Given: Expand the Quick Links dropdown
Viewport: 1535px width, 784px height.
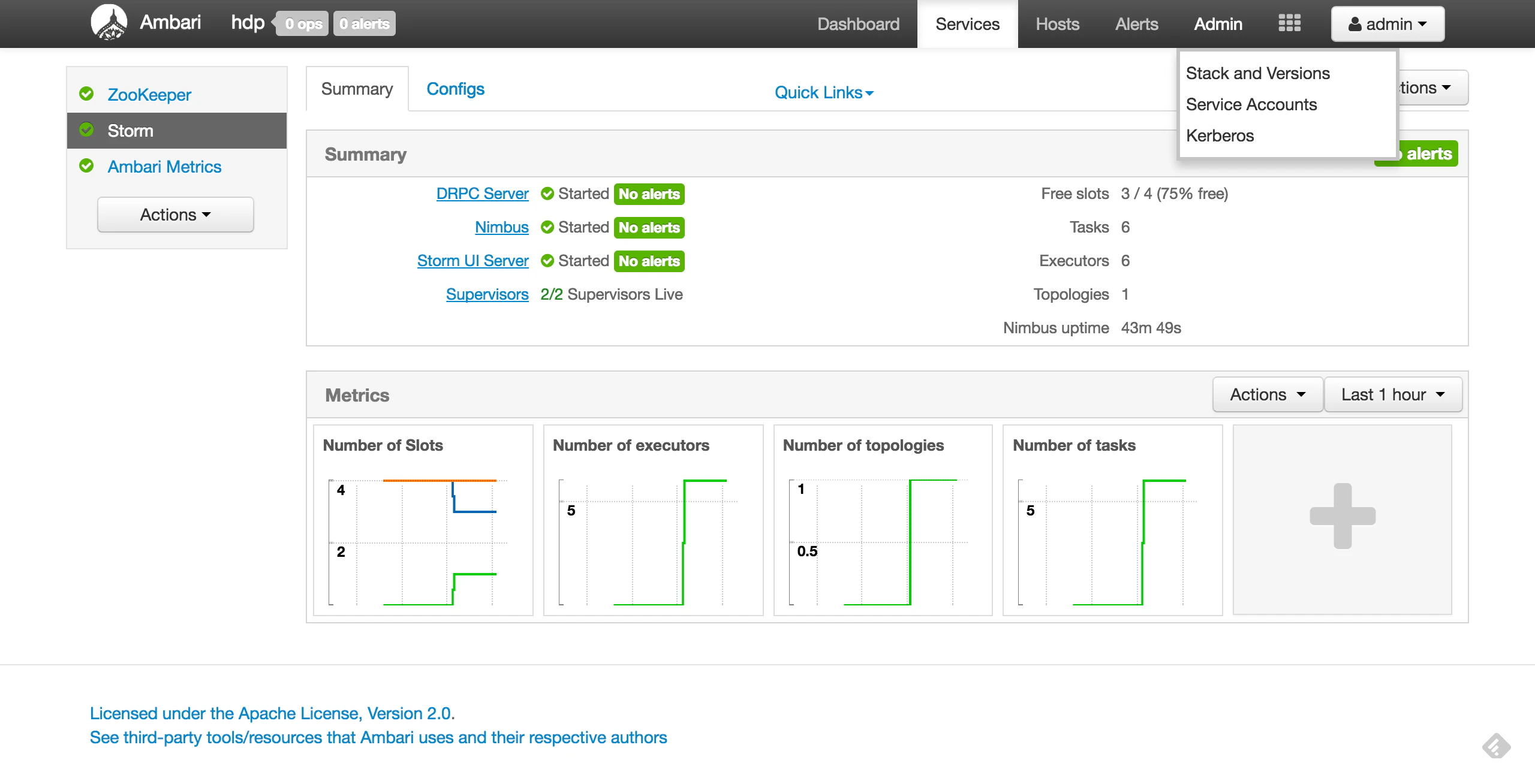Looking at the screenshot, I should [824, 92].
